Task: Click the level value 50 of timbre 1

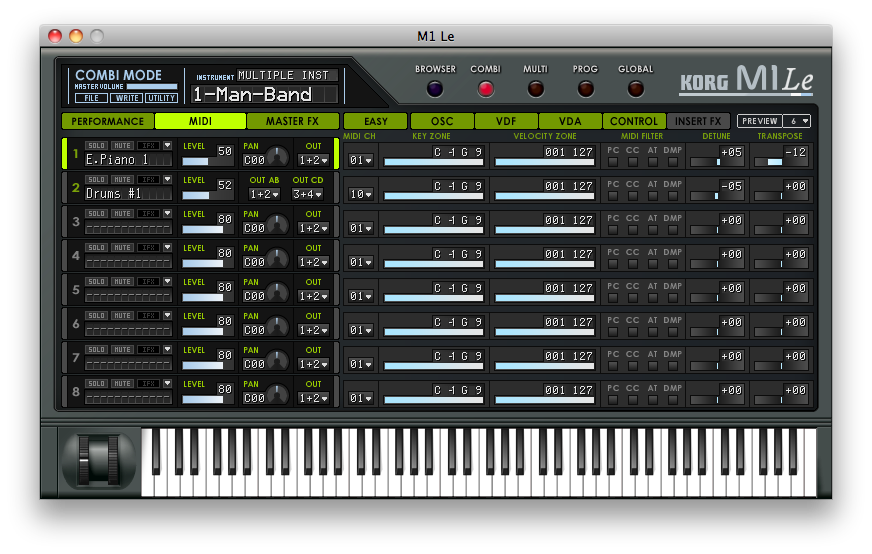Action: coord(225,151)
